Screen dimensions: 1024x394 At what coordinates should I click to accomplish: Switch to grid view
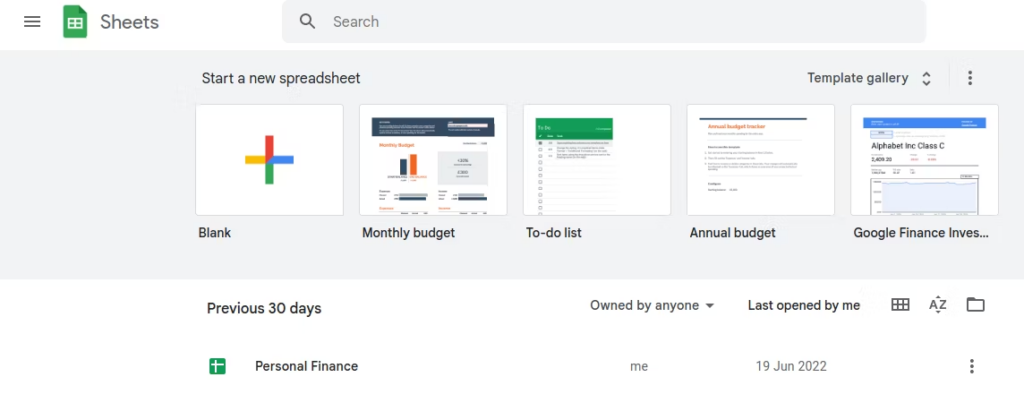pyautogui.click(x=901, y=304)
